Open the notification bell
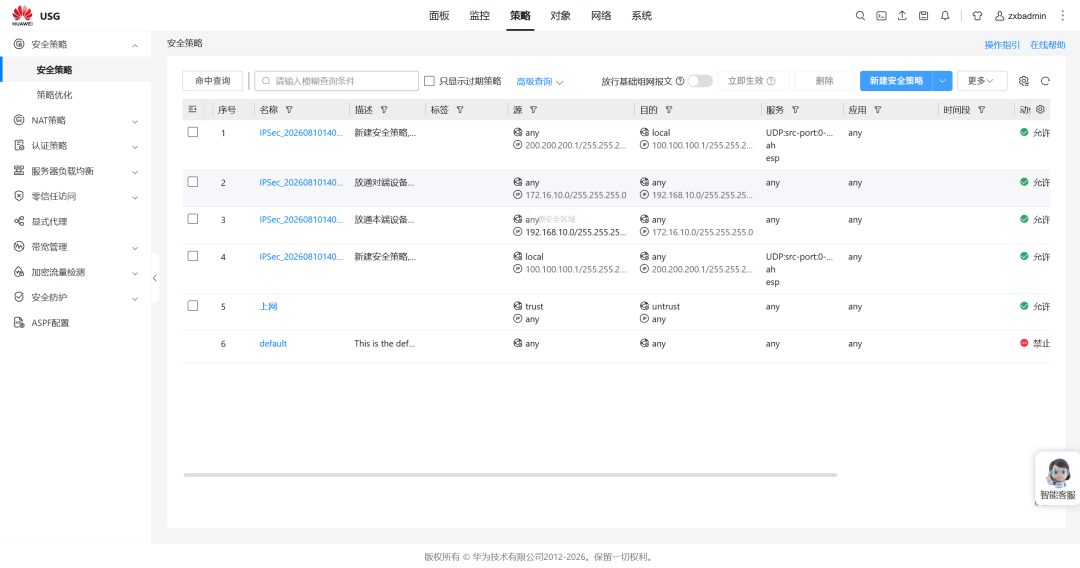Screen dimensions: 1080x568 (x=945, y=15)
